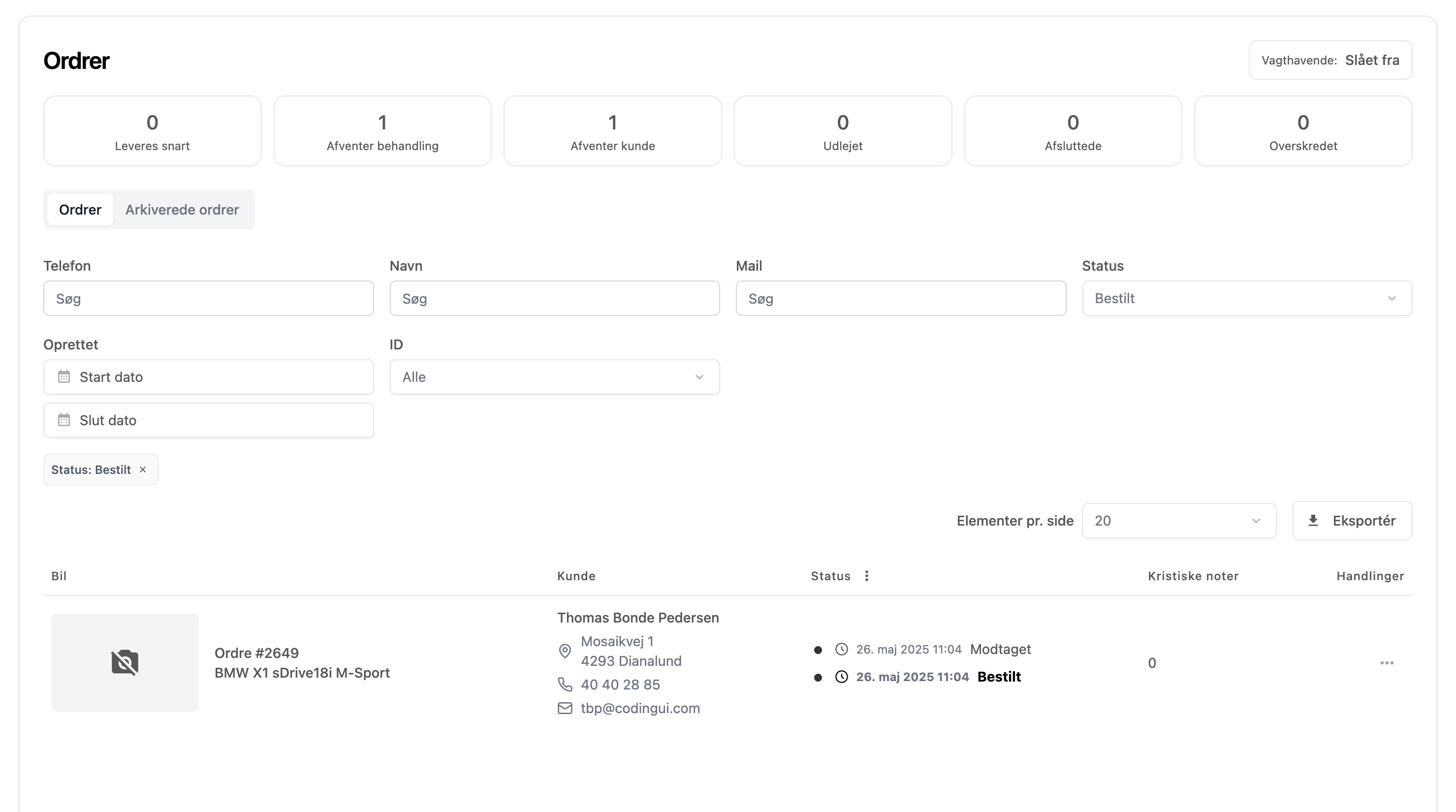Focus the Telefon search field
The height and width of the screenshot is (812, 1456).
(208, 298)
